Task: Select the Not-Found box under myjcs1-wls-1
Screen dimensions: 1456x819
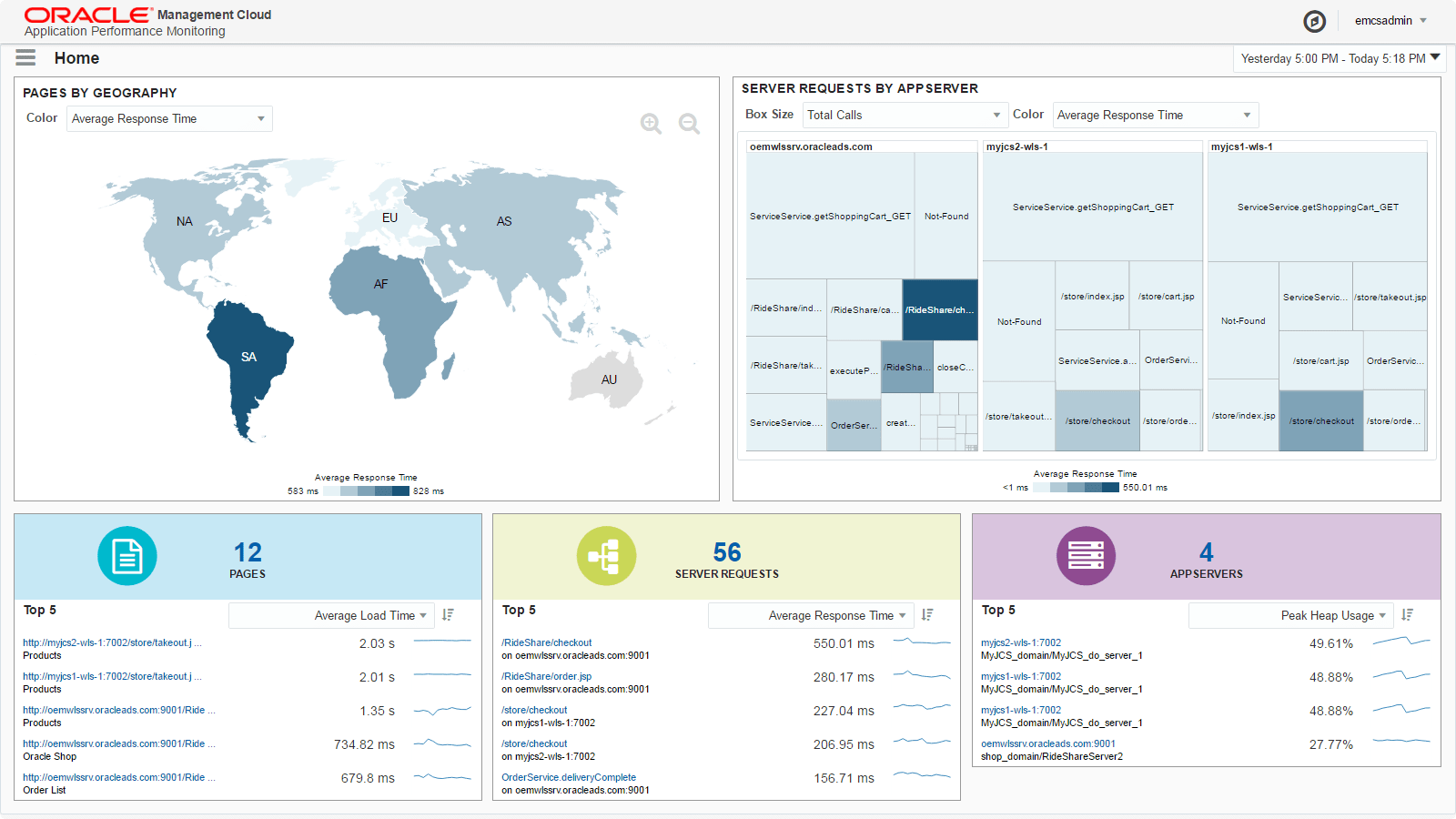Action: click(1243, 320)
